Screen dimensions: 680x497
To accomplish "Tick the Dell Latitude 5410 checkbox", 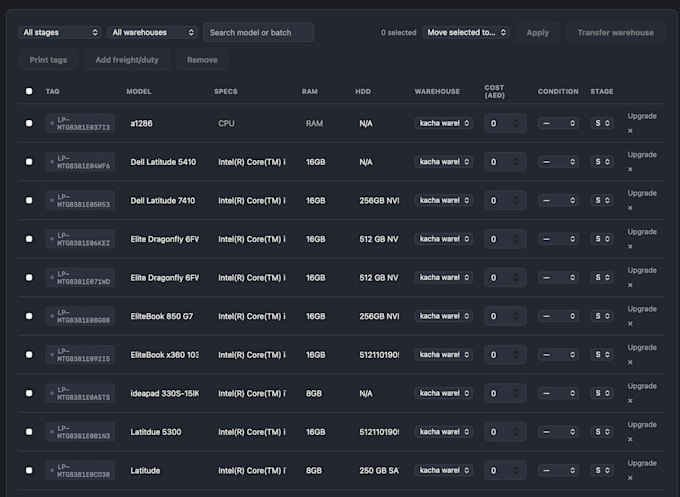I will (x=29, y=162).
